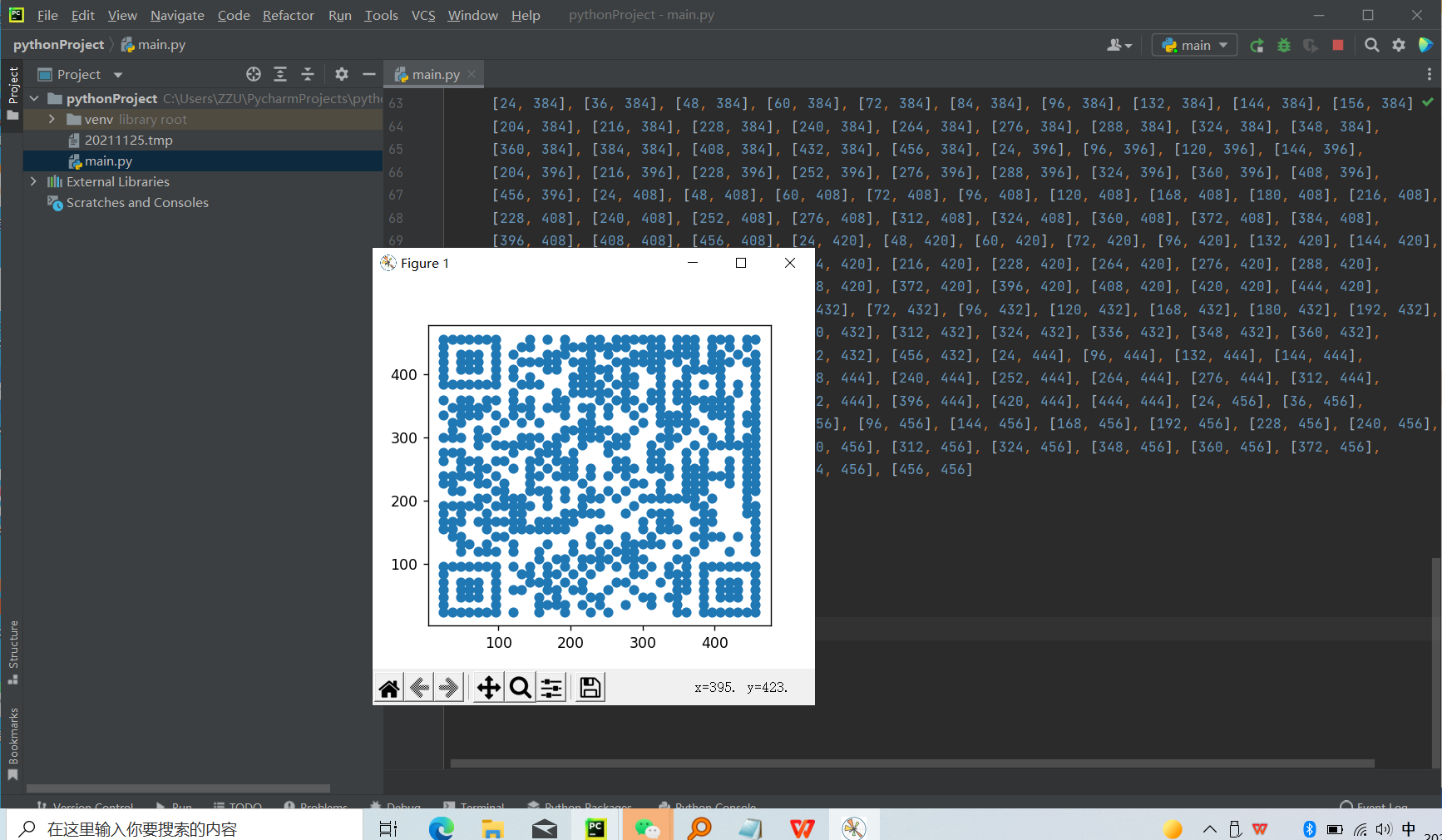Open the Run menu
The height and width of the screenshot is (840, 1442).
(339, 15)
